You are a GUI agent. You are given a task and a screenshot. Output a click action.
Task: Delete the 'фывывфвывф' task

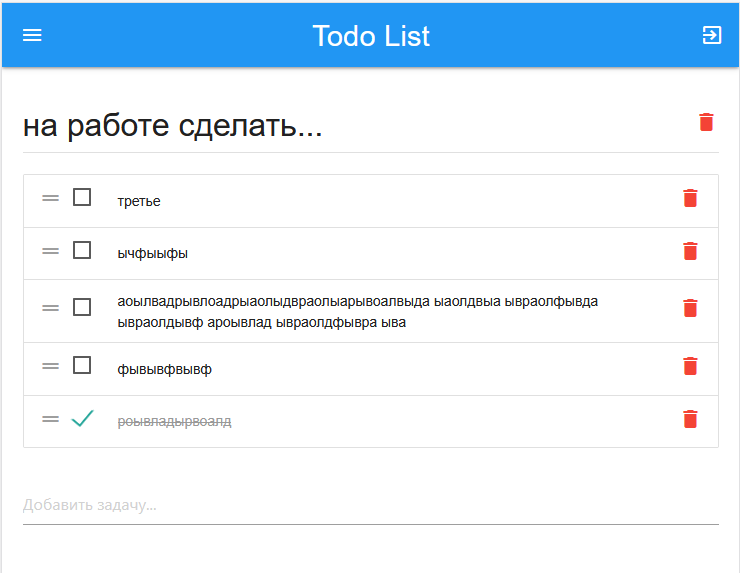pos(689,367)
